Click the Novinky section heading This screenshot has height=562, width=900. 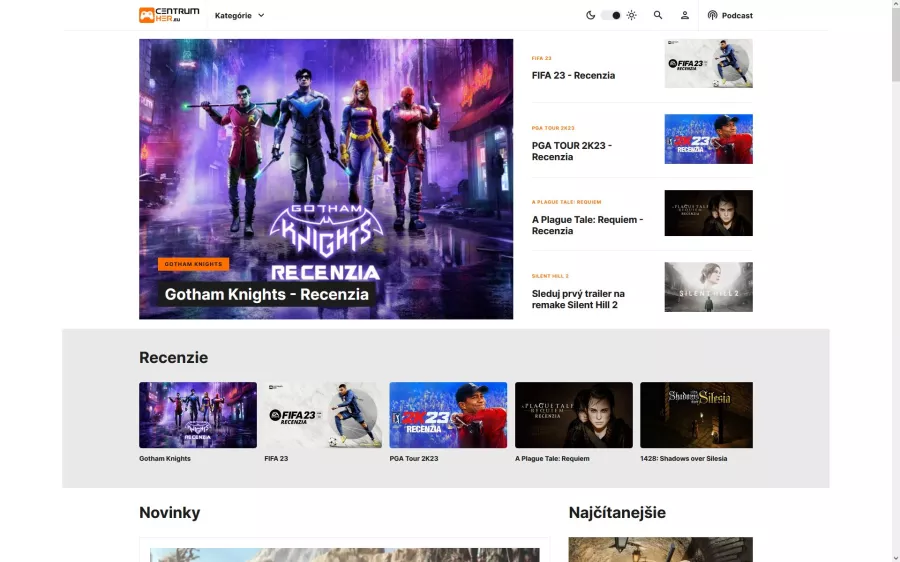(169, 513)
